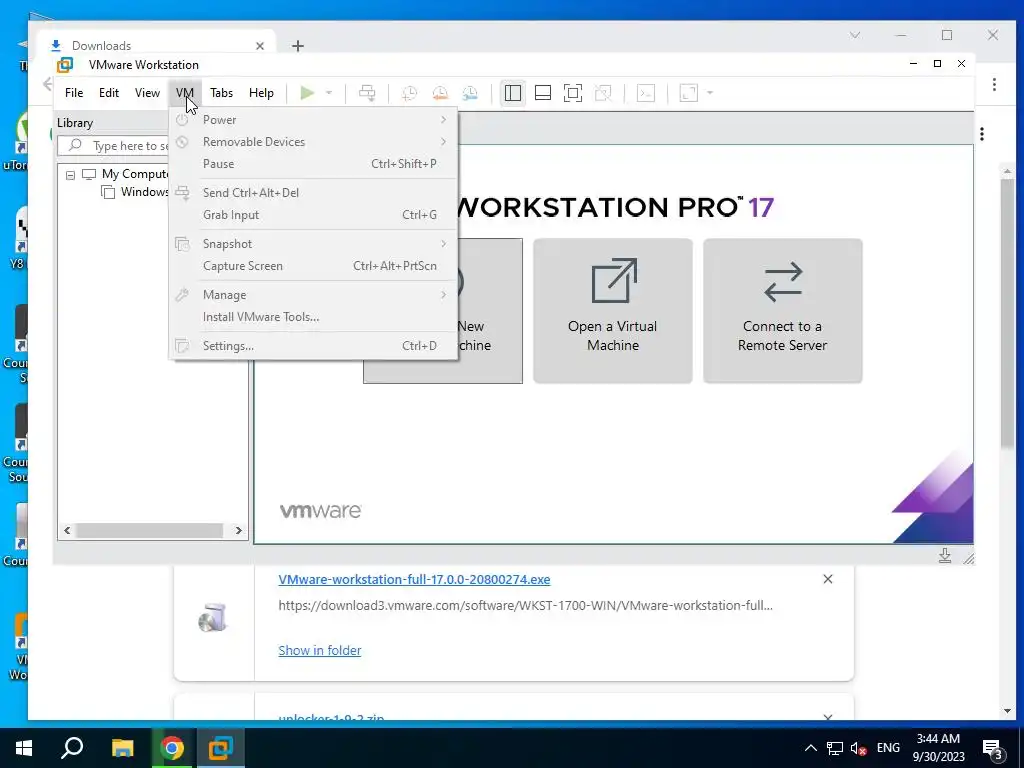The height and width of the screenshot is (768, 1024).
Task: Open the View menu
Action: click(147, 93)
